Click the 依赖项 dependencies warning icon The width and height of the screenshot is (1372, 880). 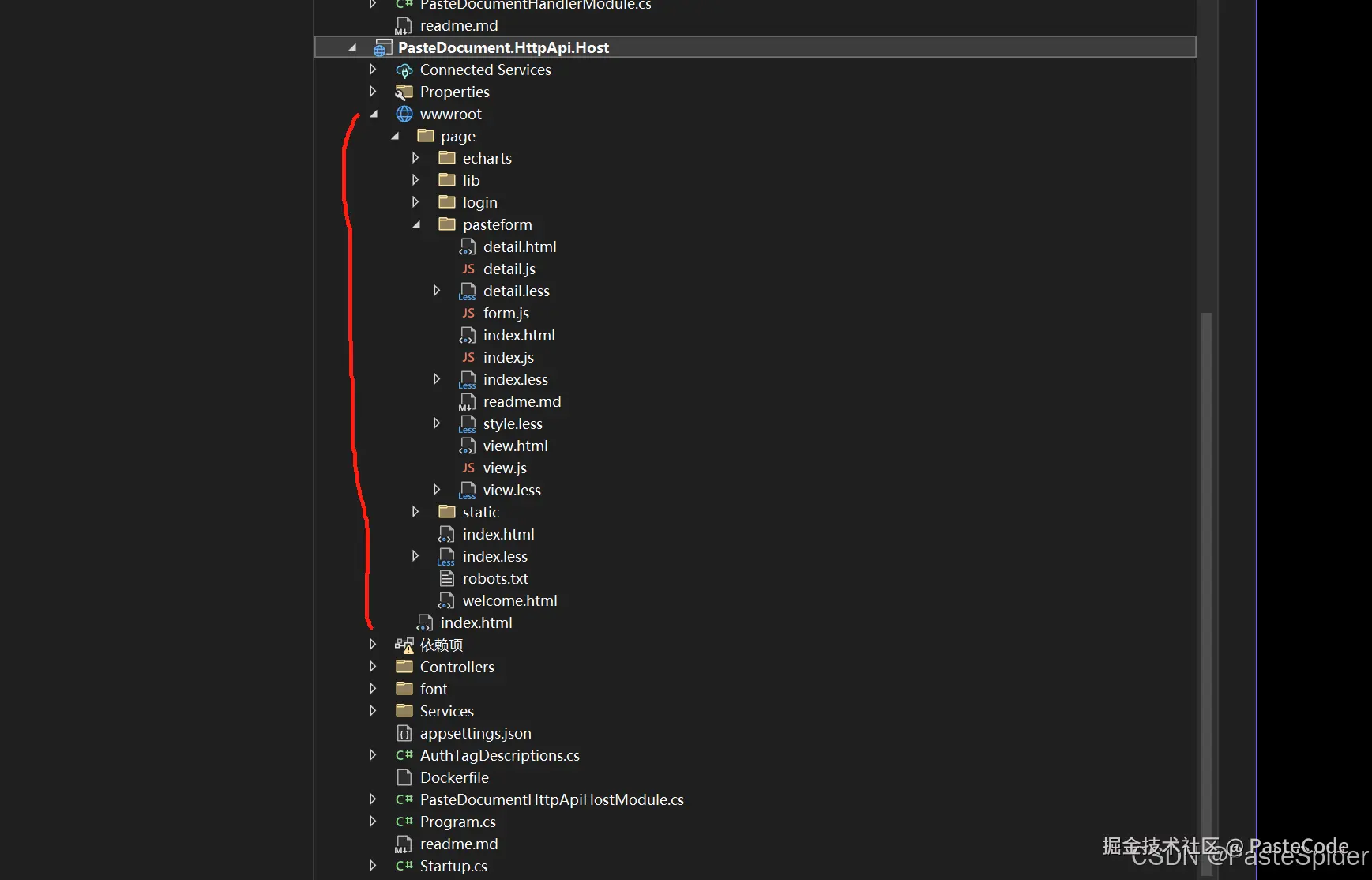click(404, 645)
